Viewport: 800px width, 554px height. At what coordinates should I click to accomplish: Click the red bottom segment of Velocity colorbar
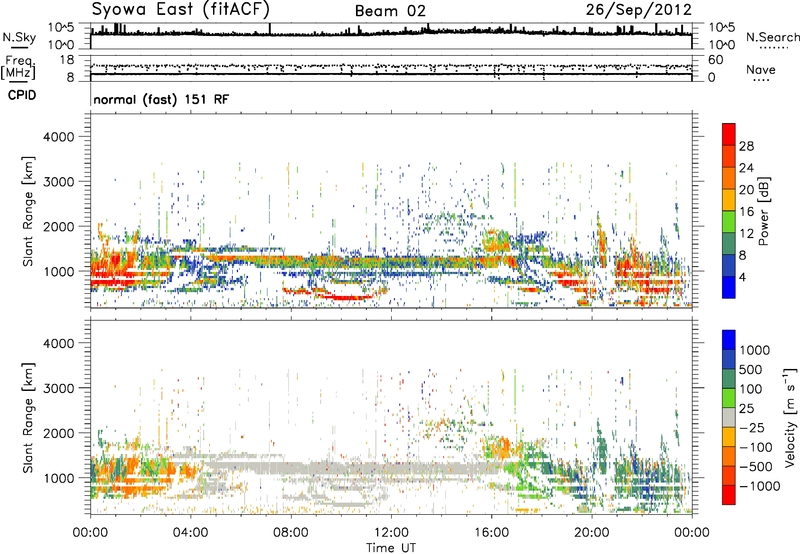coord(729,495)
